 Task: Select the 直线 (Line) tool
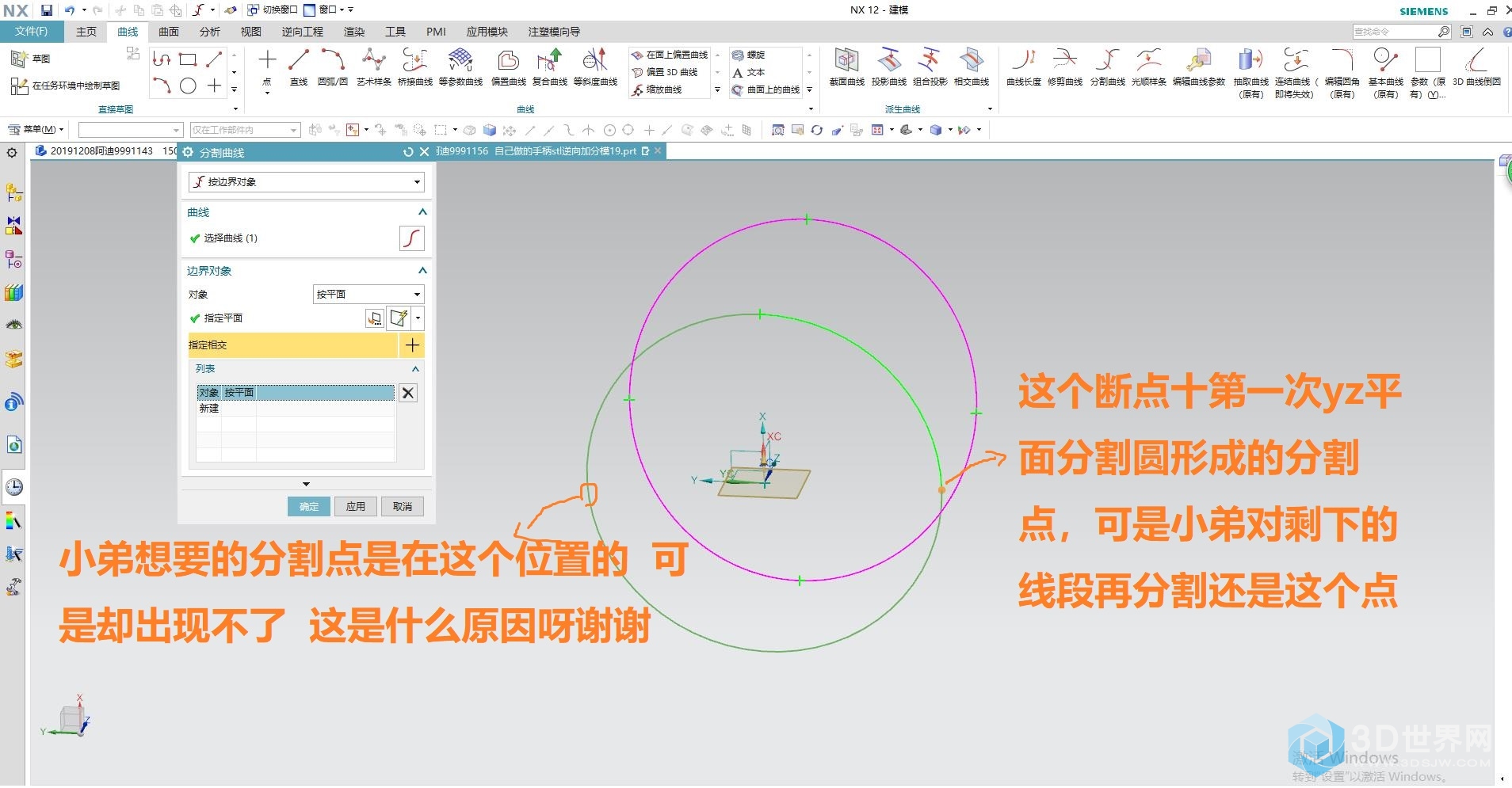(x=299, y=67)
